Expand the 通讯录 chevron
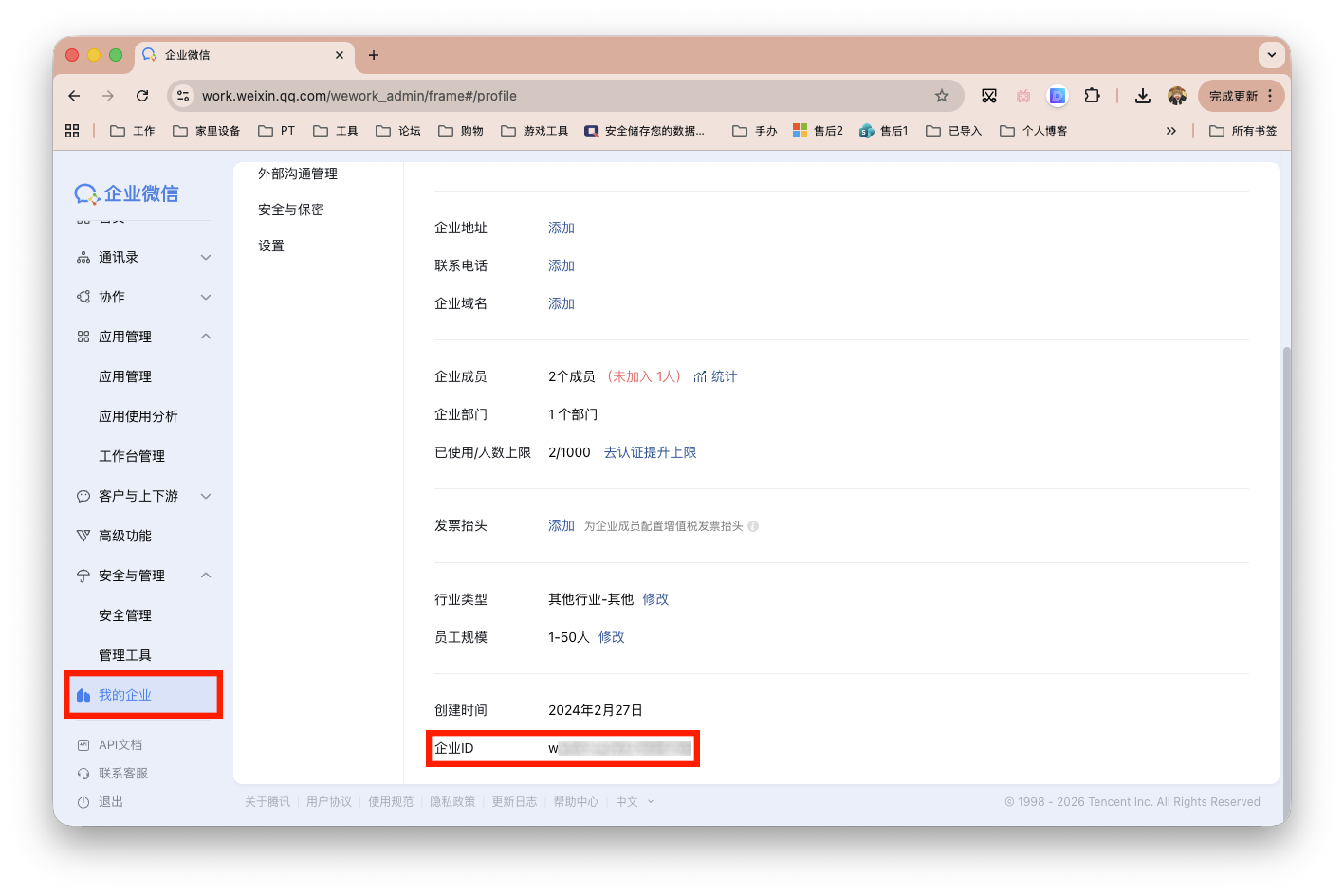Image resolution: width=1344 pixels, height=896 pixels. (x=206, y=256)
